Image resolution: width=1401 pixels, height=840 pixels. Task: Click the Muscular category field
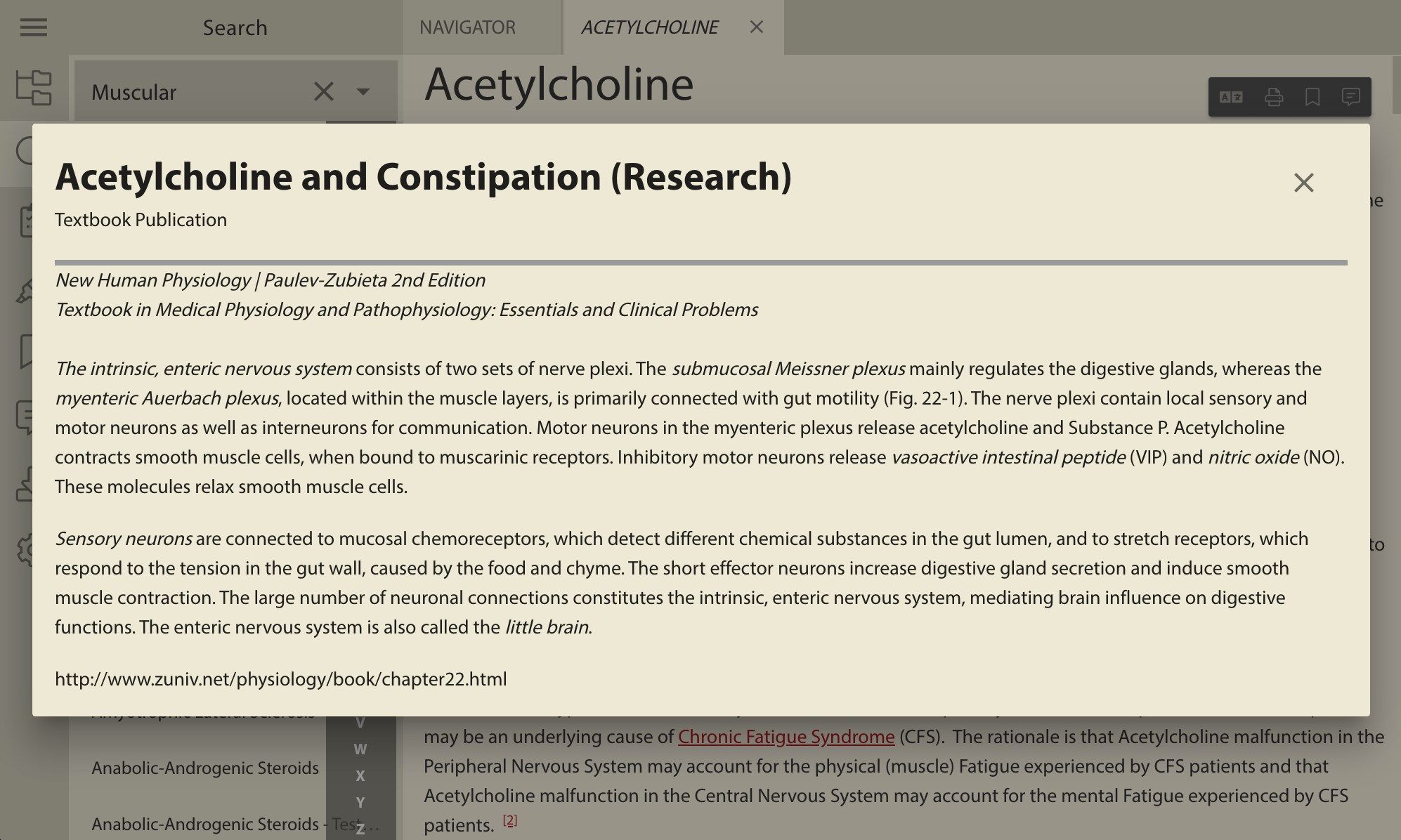coord(235,91)
